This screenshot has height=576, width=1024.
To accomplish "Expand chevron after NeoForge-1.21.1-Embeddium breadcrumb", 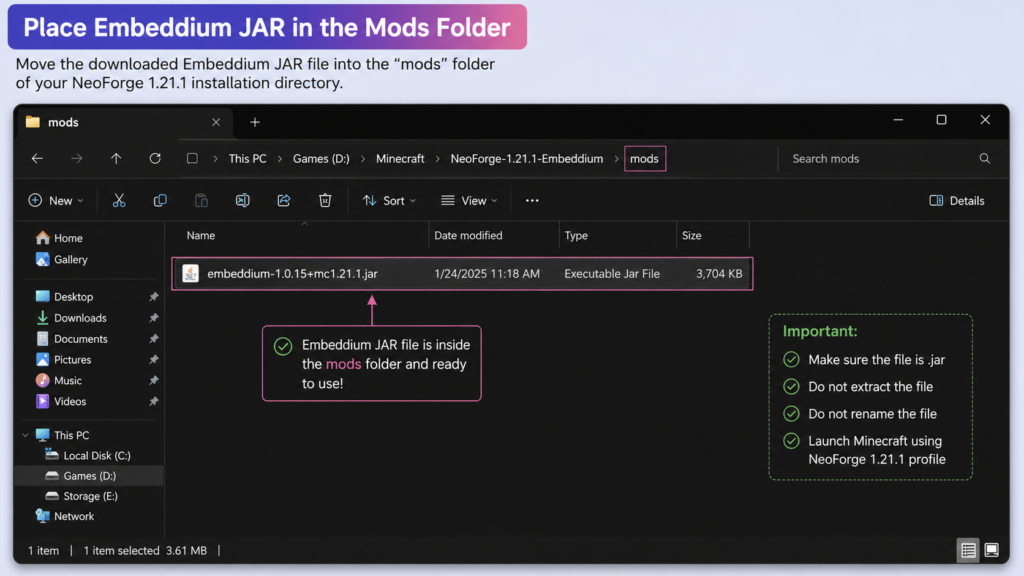I will pyautogui.click(x=616, y=159).
